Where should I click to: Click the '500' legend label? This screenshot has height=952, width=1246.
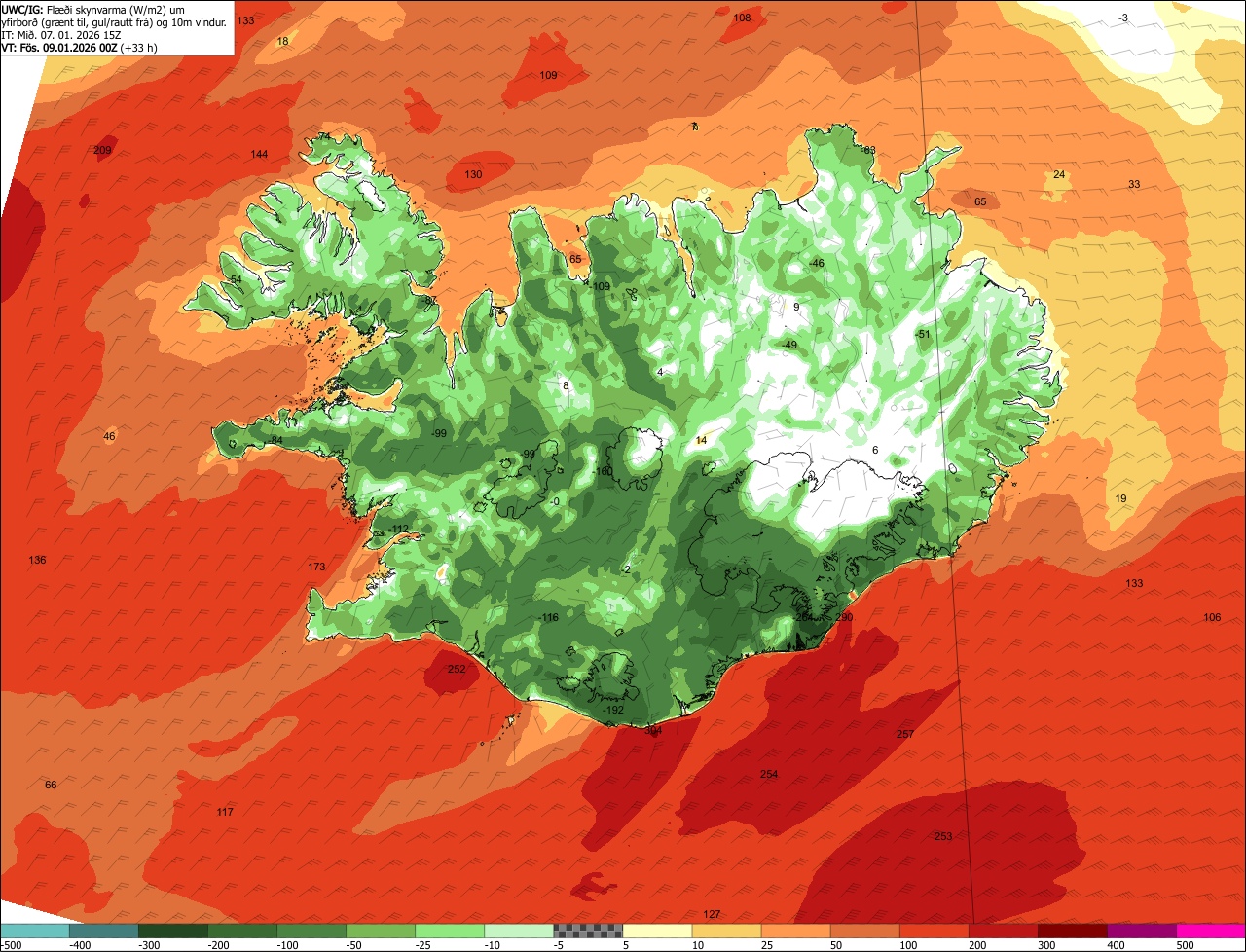(x=1184, y=944)
